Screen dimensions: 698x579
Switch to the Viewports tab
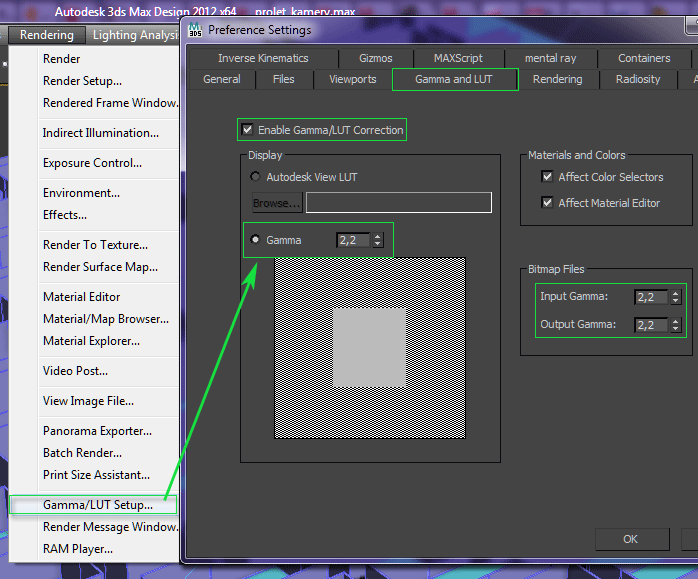click(x=353, y=79)
